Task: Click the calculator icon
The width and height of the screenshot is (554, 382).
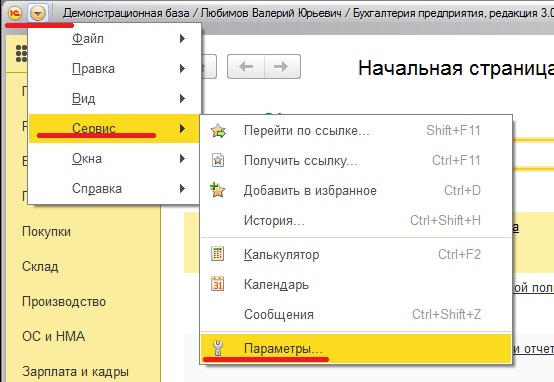Action: (x=217, y=254)
